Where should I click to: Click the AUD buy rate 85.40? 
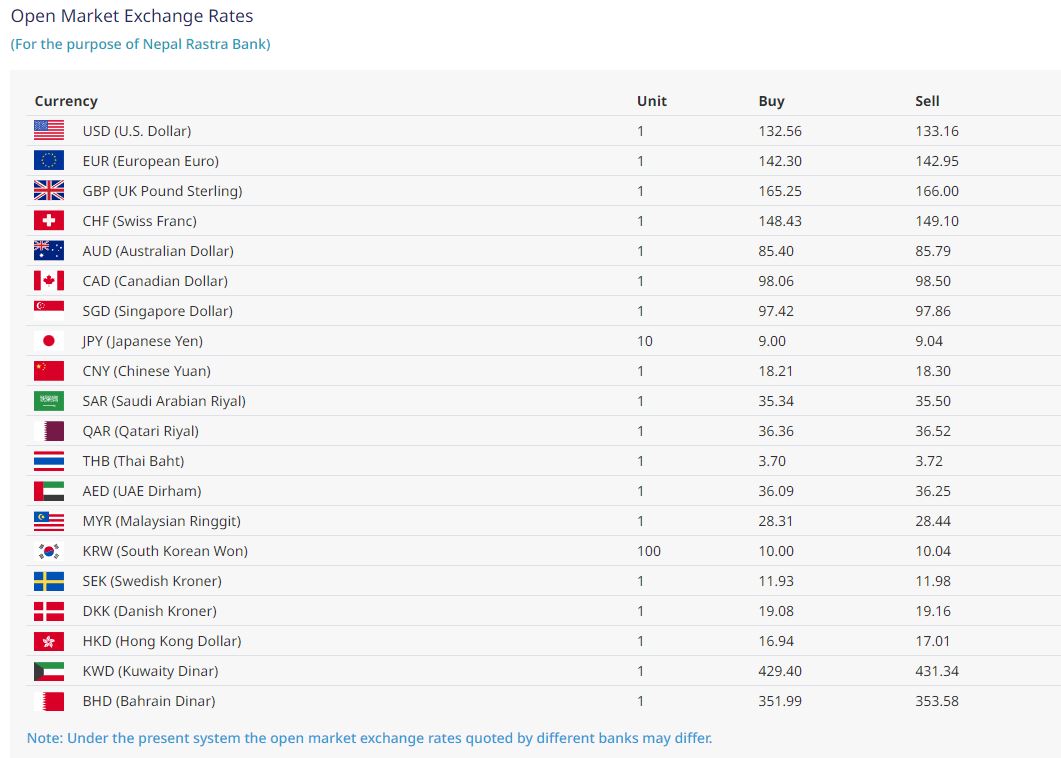tap(775, 251)
